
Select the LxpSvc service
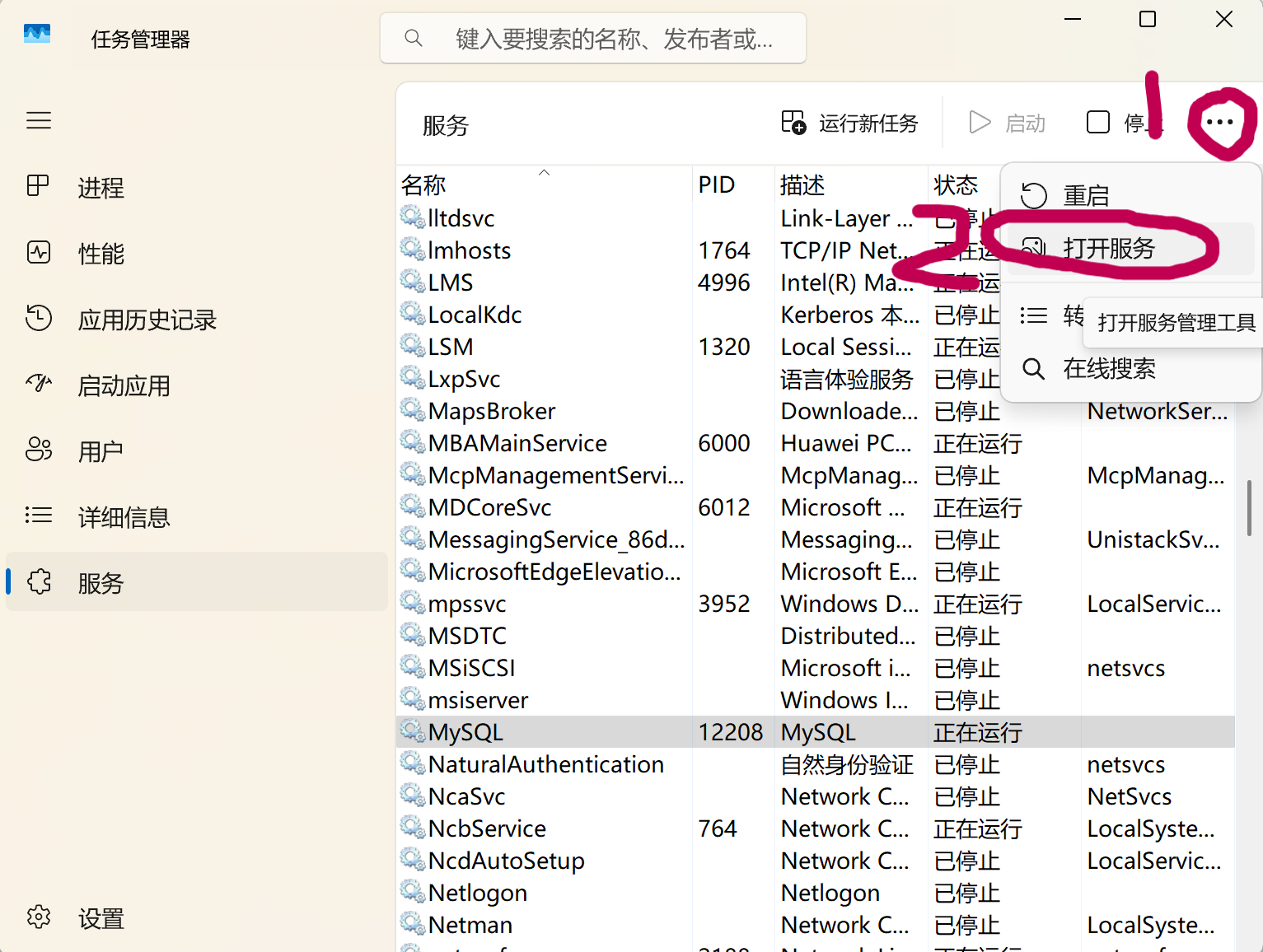tap(700, 379)
